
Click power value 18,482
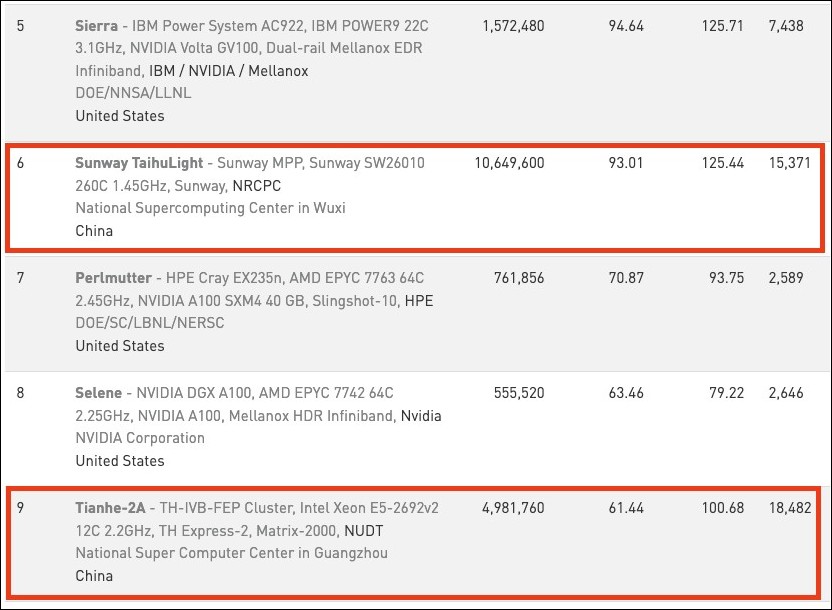click(790, 509)
